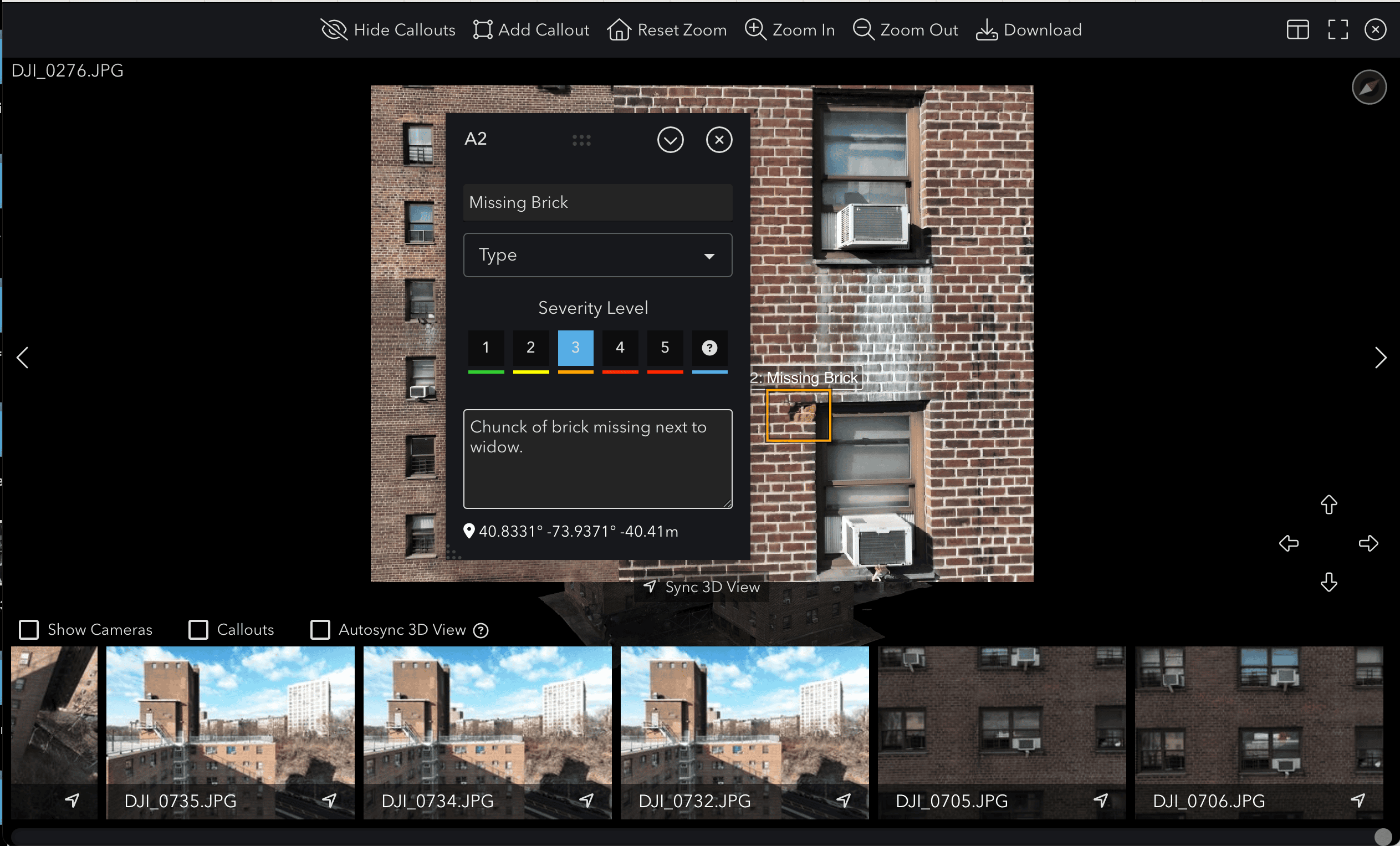Grab the callout panel drag handle dots
Viewport: 1400px width, 846px height.
point(581,140)
